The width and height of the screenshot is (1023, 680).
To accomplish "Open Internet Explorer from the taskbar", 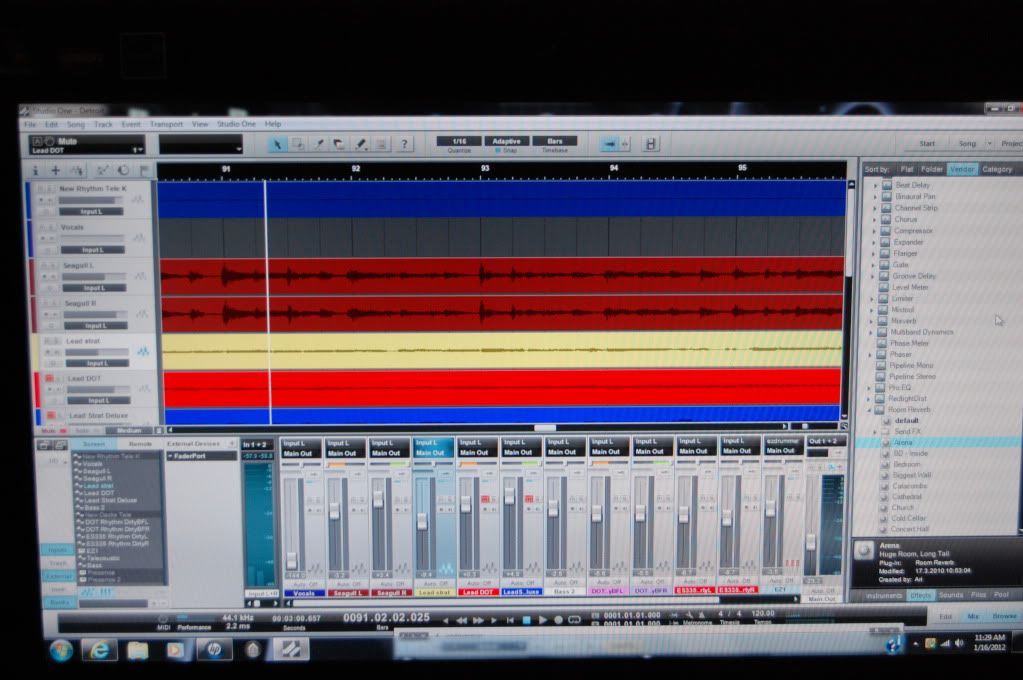I will [100, 649].
